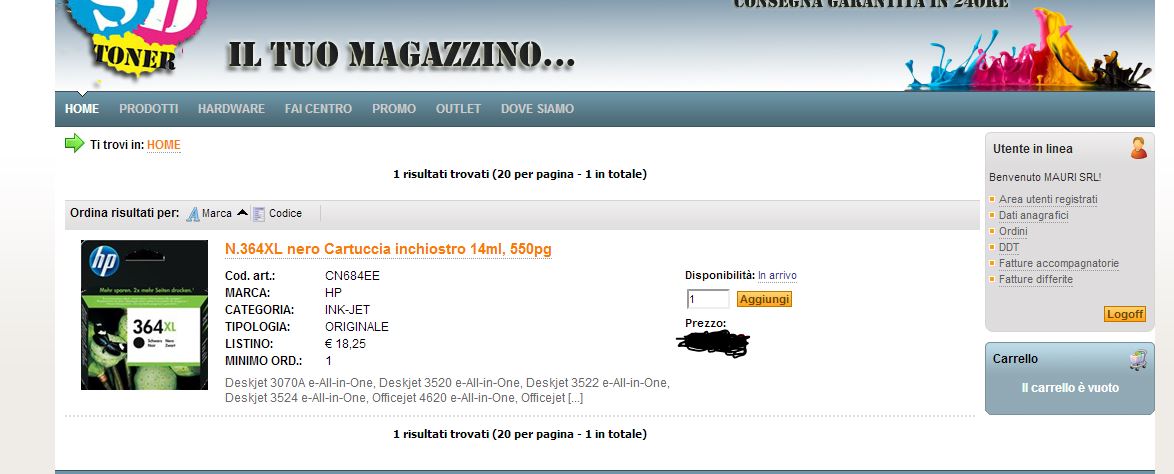The height and width of the screenshot is (474, 1174).
Task: Open the PROMO page
Action: click(x=394, y=109)
